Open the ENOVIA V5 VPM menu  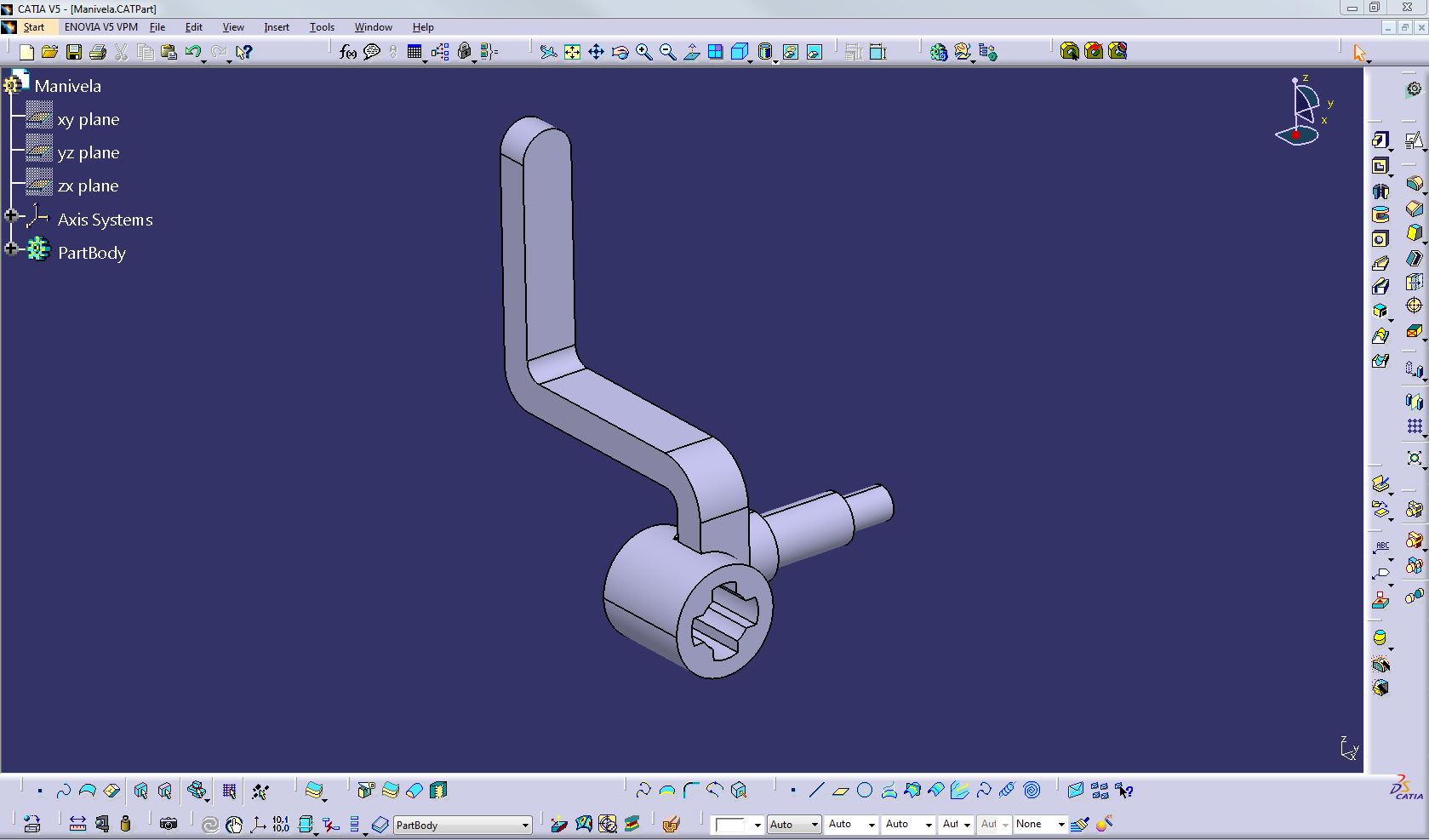(x=100, y=27)
